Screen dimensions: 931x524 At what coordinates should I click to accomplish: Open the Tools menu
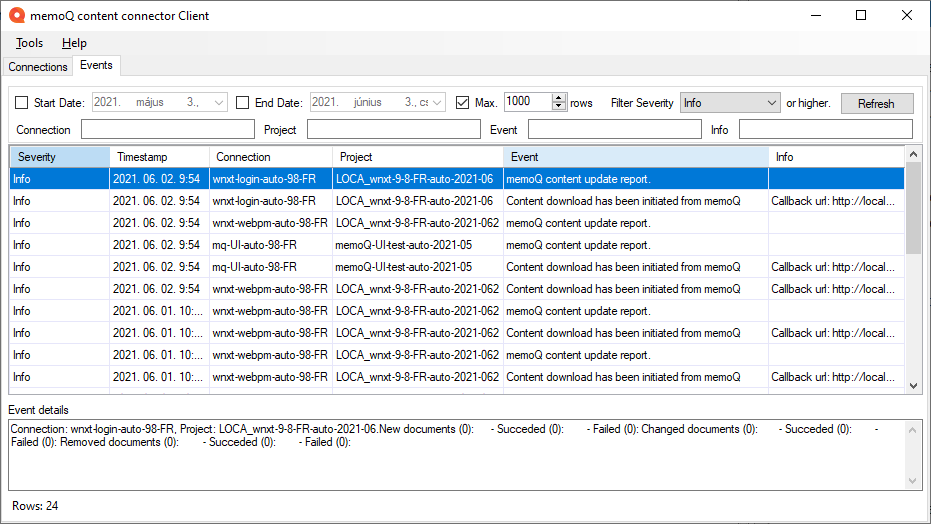pos(29,43)
